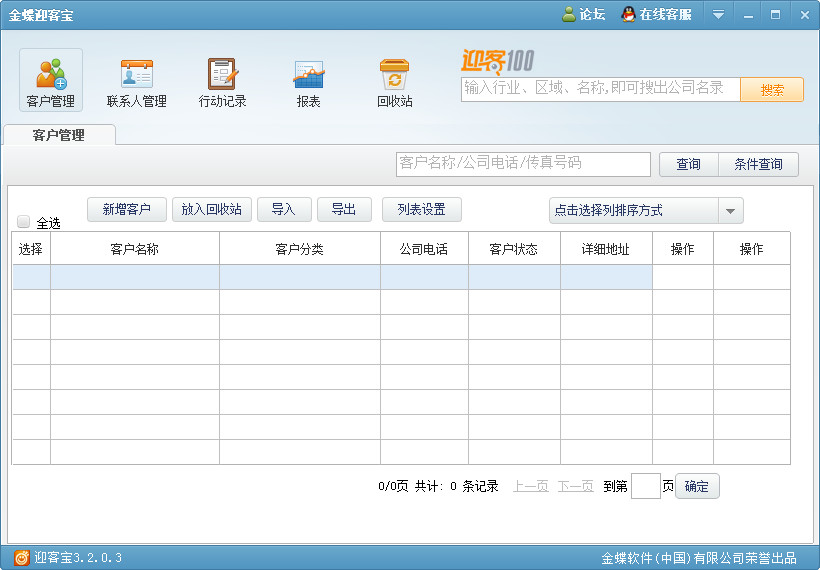Open the 客户管理 customer management icon

coord(51,80)
